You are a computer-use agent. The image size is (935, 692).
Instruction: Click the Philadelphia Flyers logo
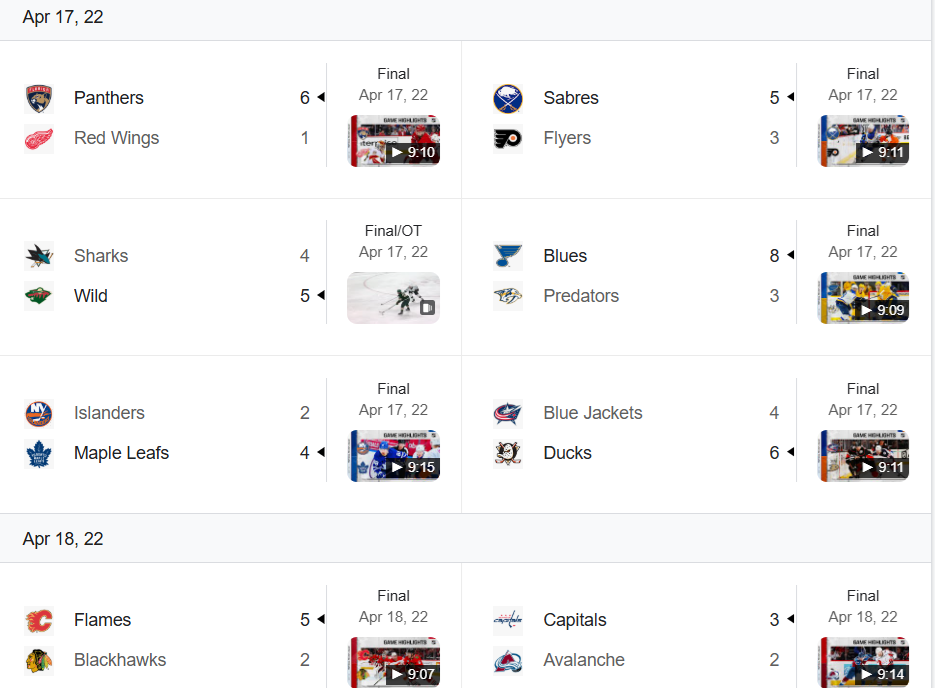(508, 138)
